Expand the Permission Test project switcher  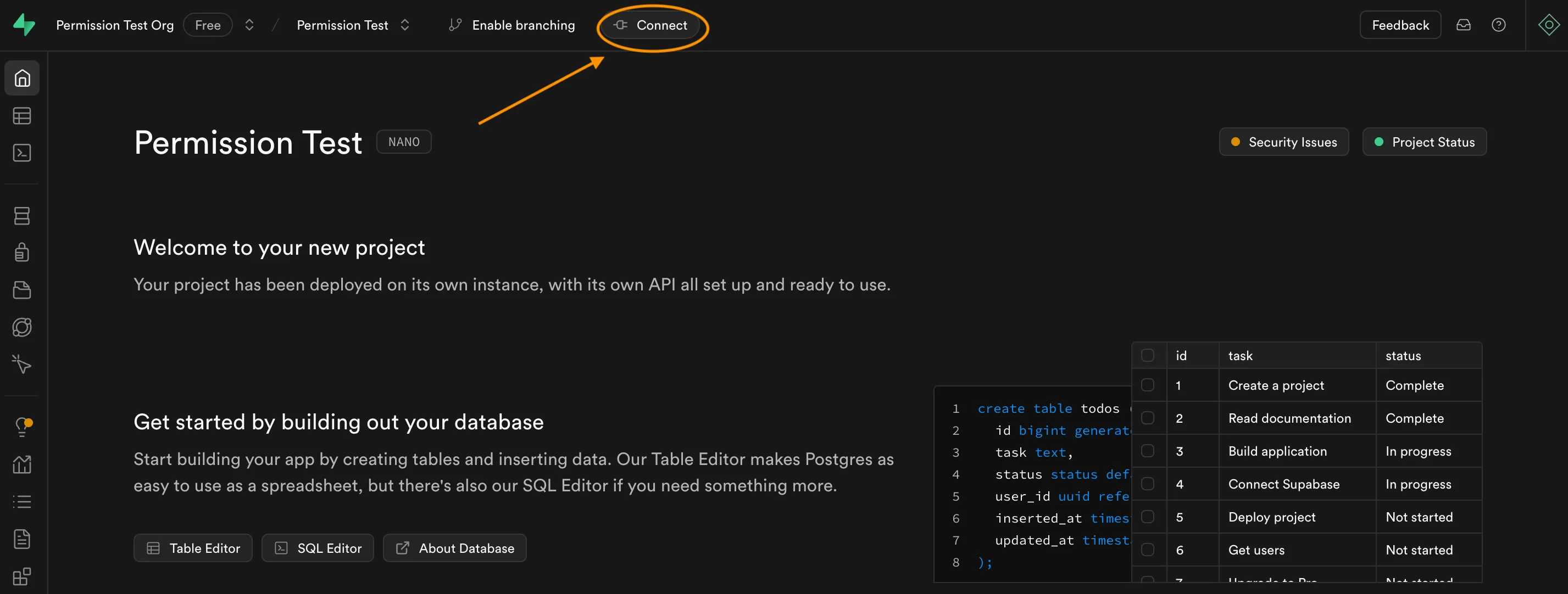click(405, 25)
